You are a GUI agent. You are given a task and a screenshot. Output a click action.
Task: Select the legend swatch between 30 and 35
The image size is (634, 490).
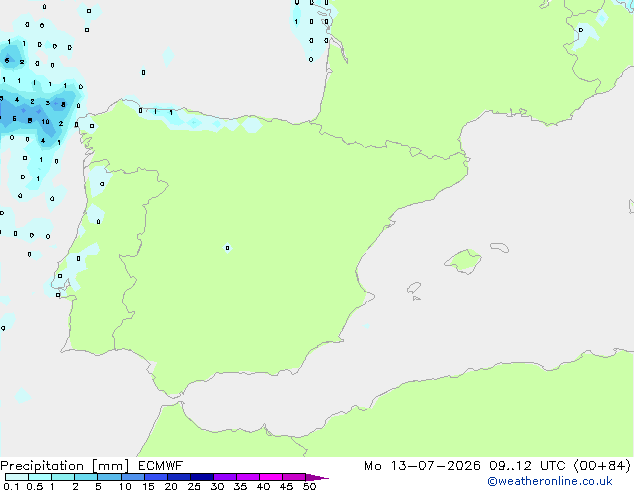tap(225, 477)
